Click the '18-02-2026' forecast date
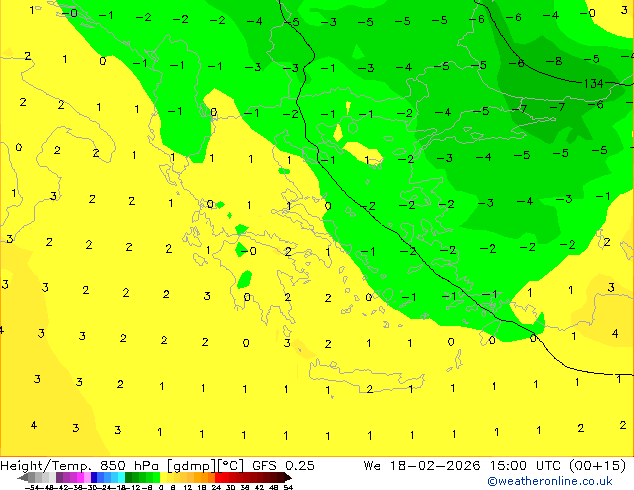The image size is (634, 490). (x=435, y=466)
